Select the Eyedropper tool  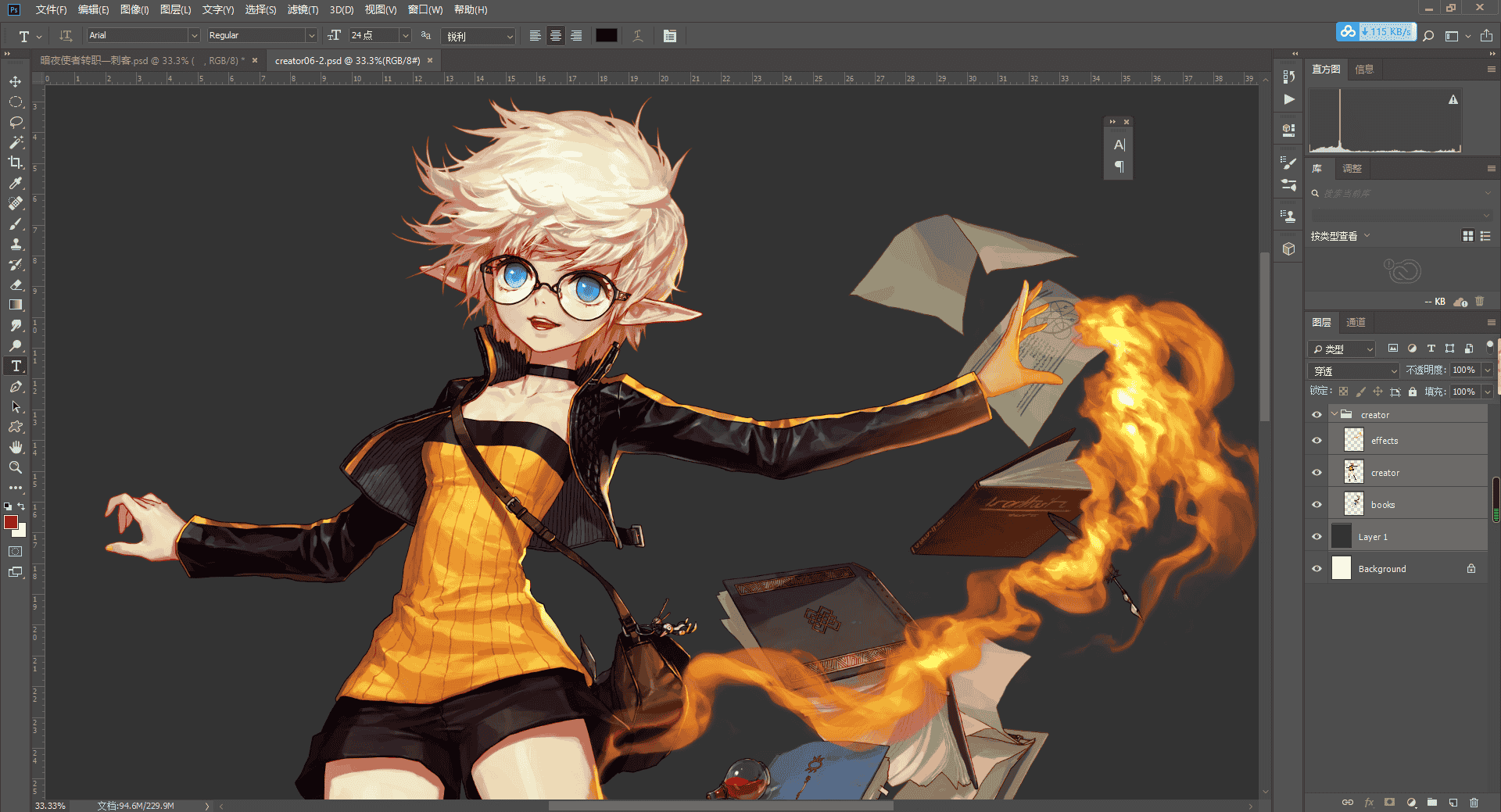pyautogui.click(x=16, y=183)
